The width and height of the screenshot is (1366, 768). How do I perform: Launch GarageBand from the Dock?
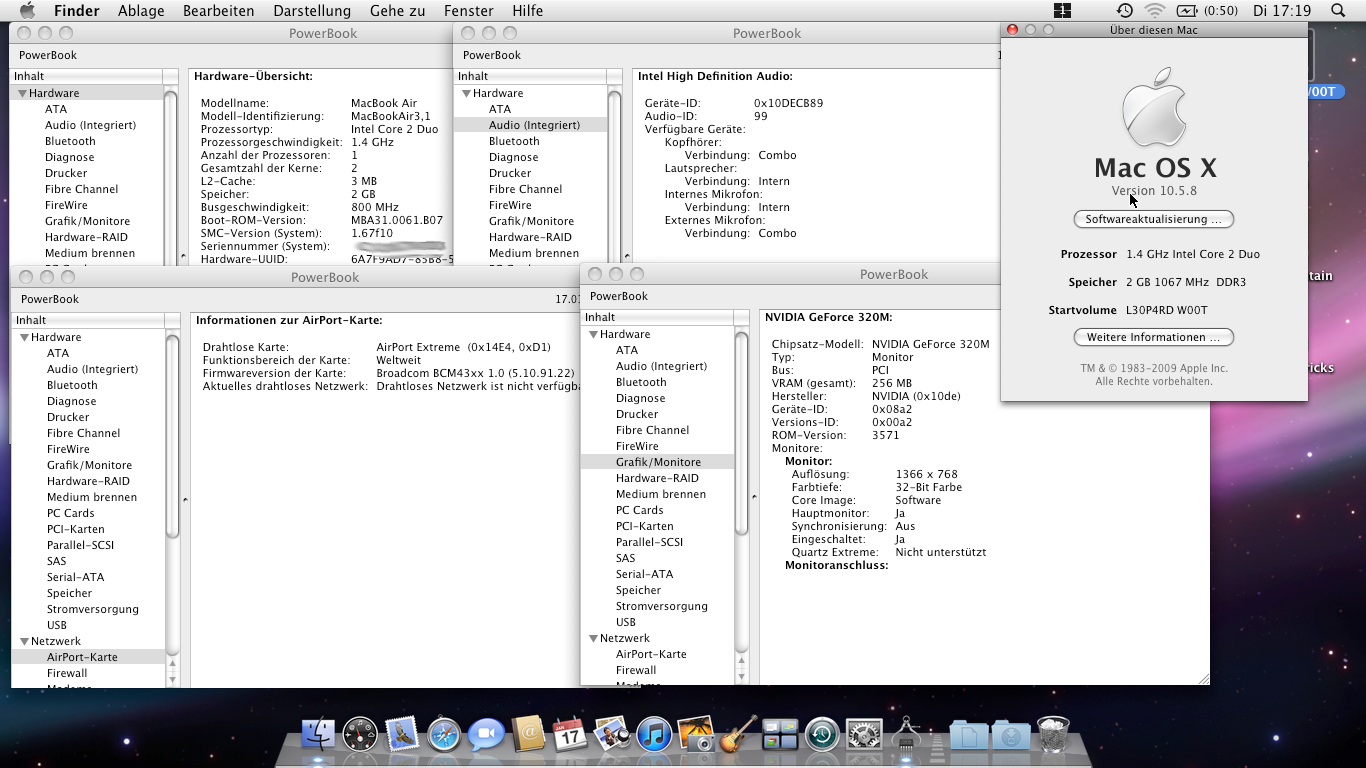tap(738, 735)
